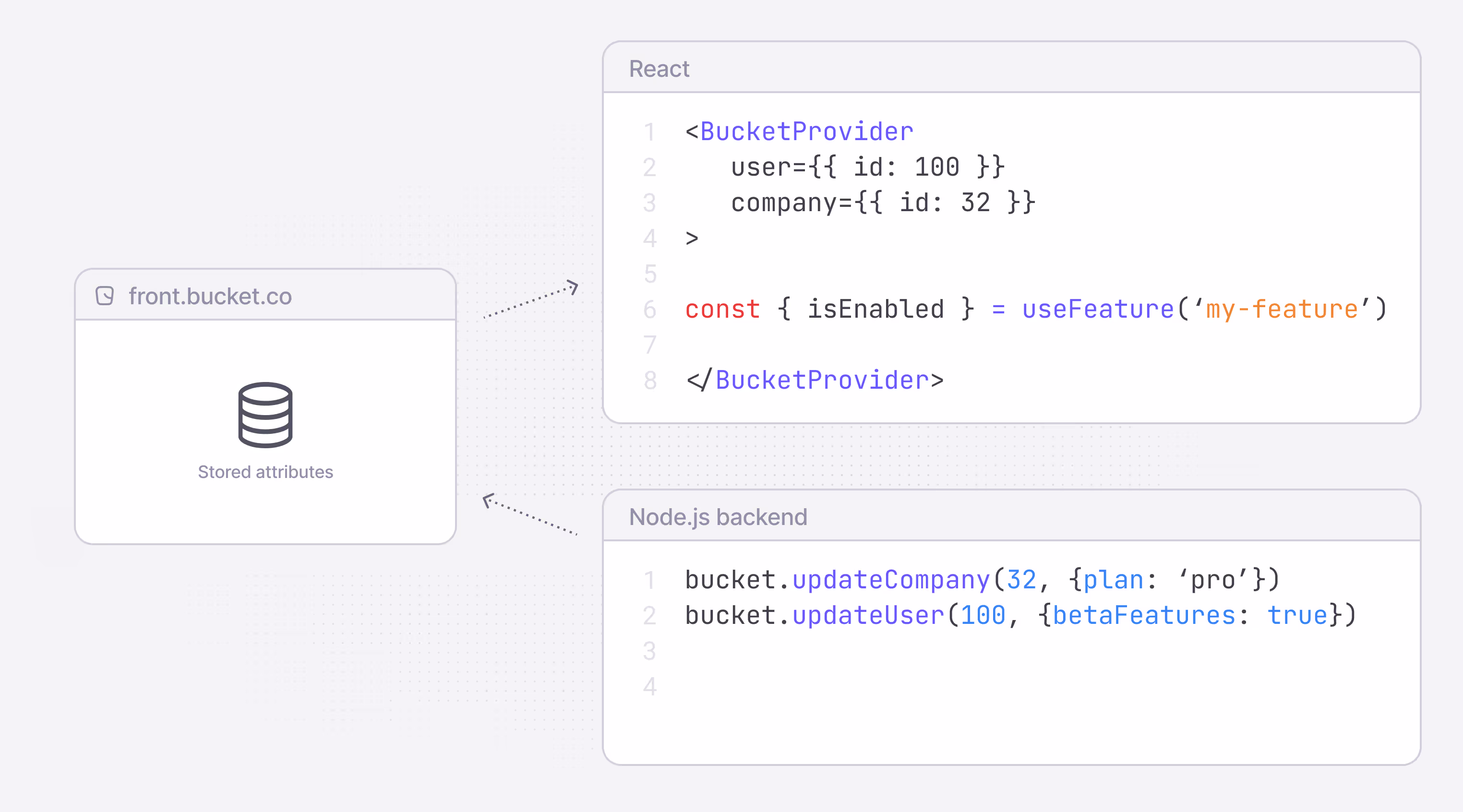Screen dimensions: 1463x812
Task: Click line number 3 in Node.js backend panel
Action: pos(650,651)
